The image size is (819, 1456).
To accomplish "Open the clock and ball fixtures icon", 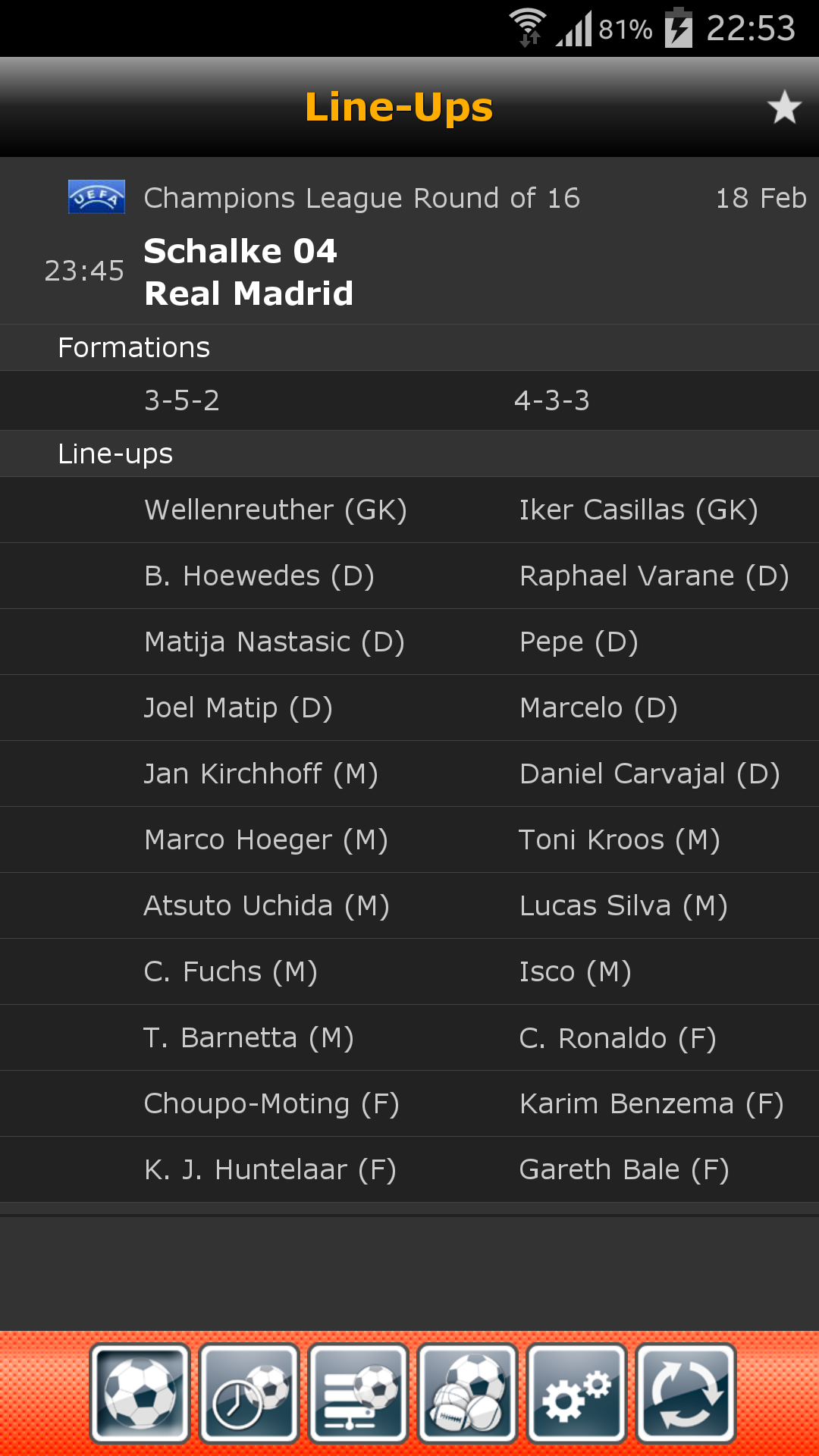I will (x=249, y=1393).
